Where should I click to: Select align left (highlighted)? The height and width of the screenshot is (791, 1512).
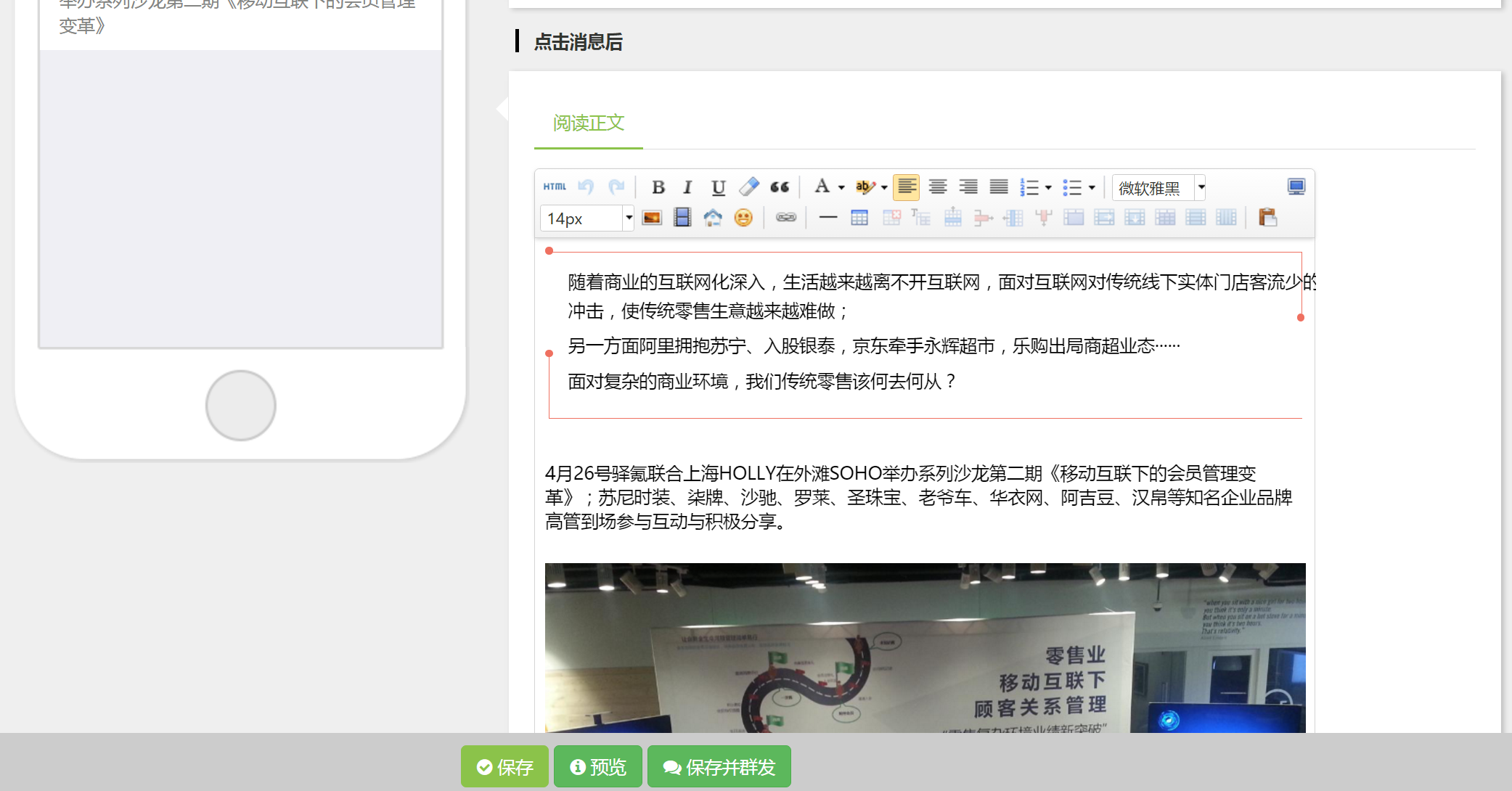point(907,187)
